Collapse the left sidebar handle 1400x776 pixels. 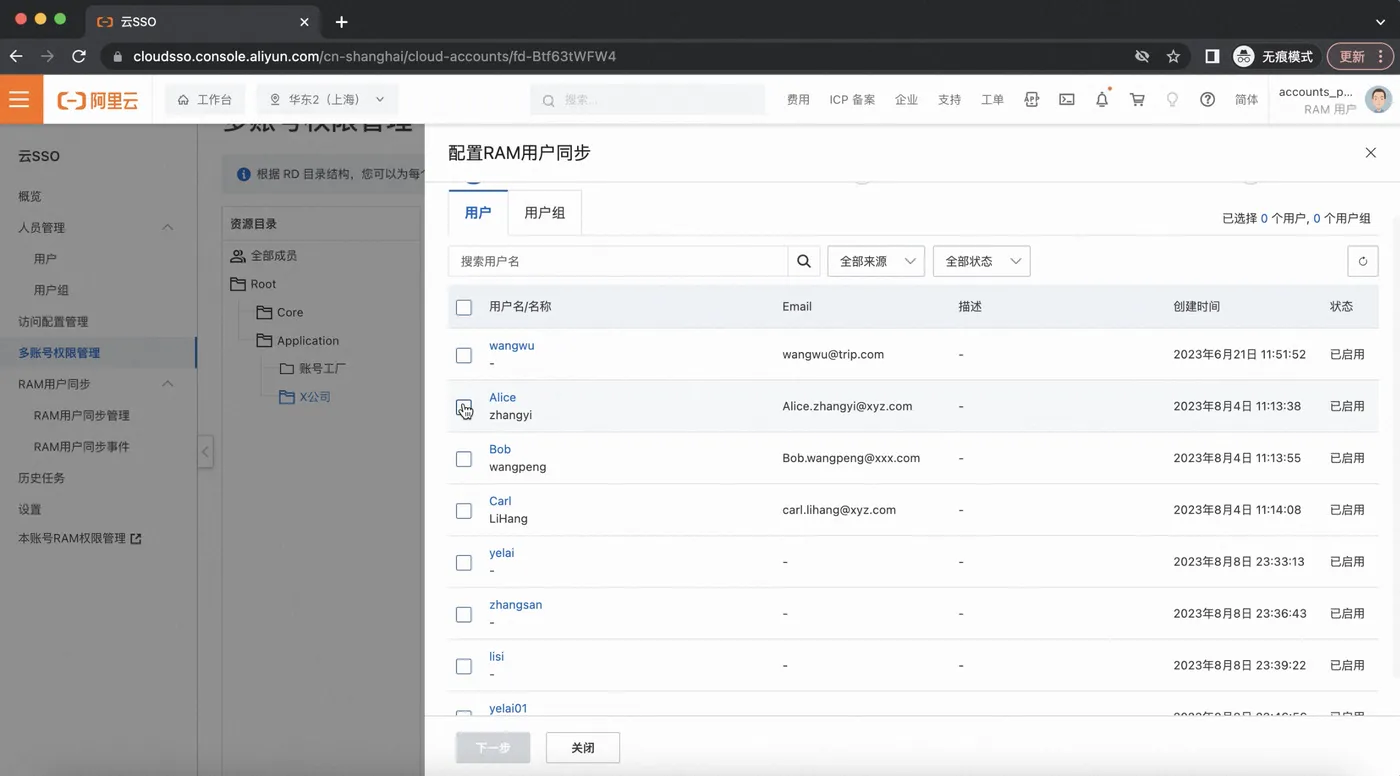[205, 451]
